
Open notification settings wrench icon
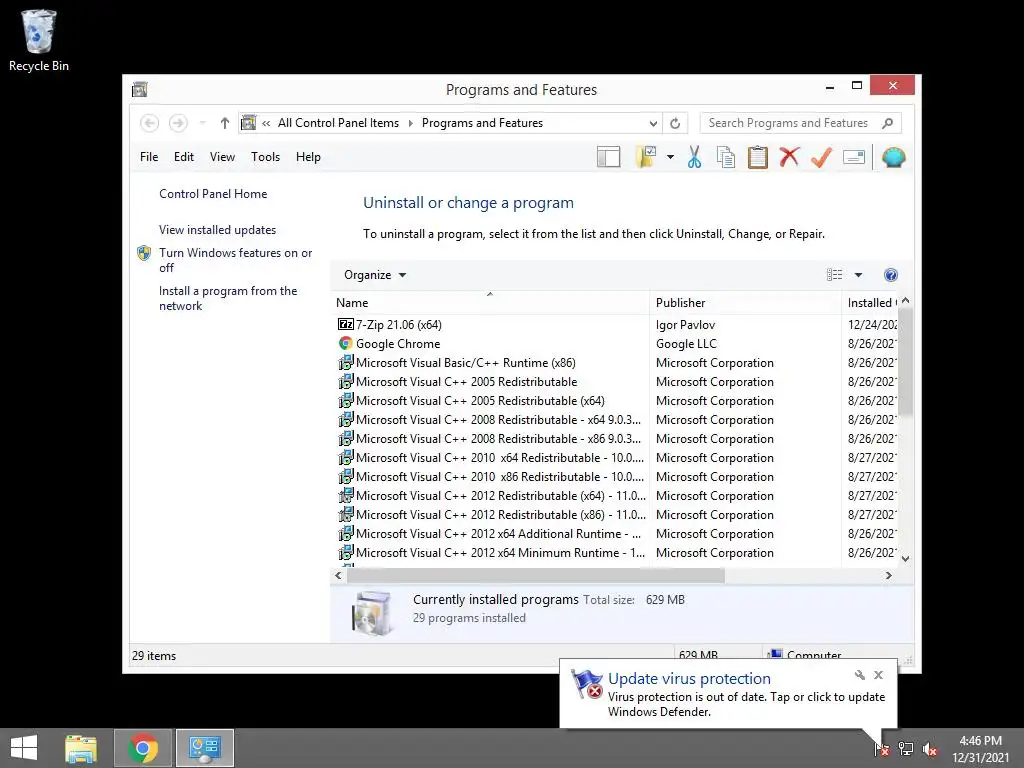tap(859, 675)
